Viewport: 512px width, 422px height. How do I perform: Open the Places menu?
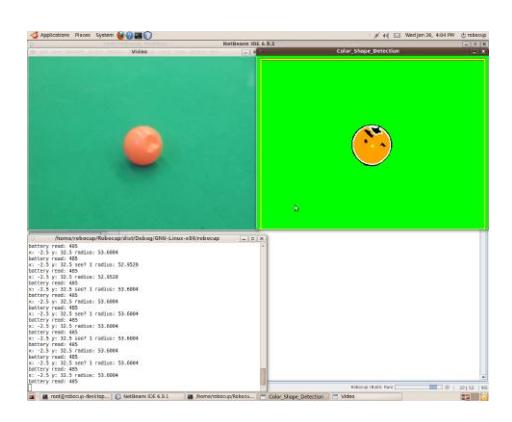[83, 35]
